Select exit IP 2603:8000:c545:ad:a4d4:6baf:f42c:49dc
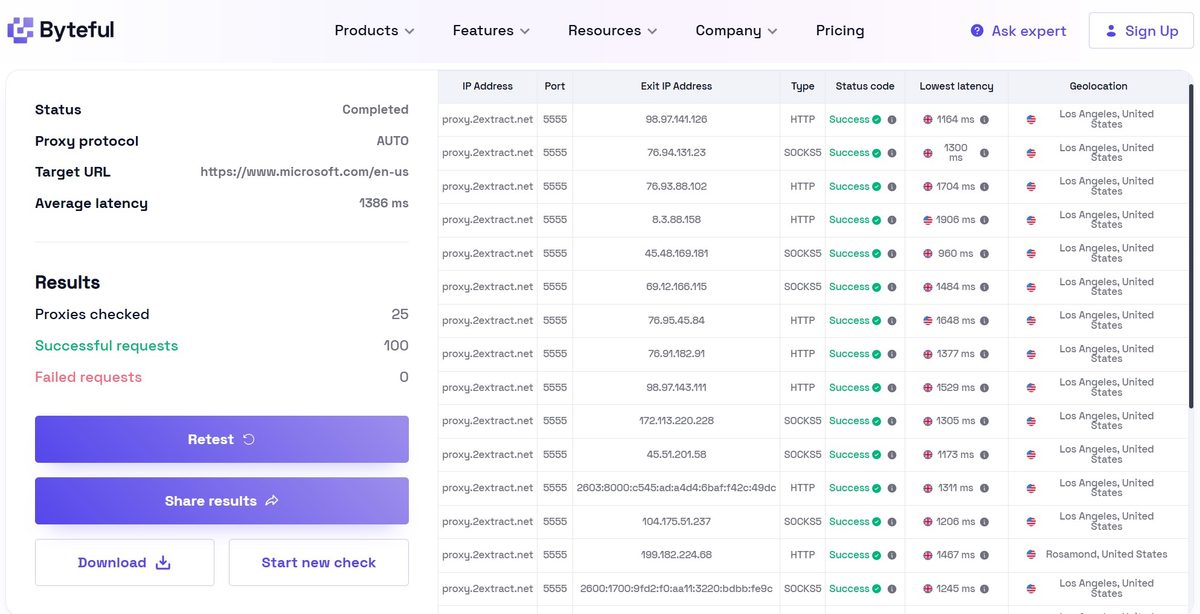This screenshot has height=614, width=1200. (676, 488)
